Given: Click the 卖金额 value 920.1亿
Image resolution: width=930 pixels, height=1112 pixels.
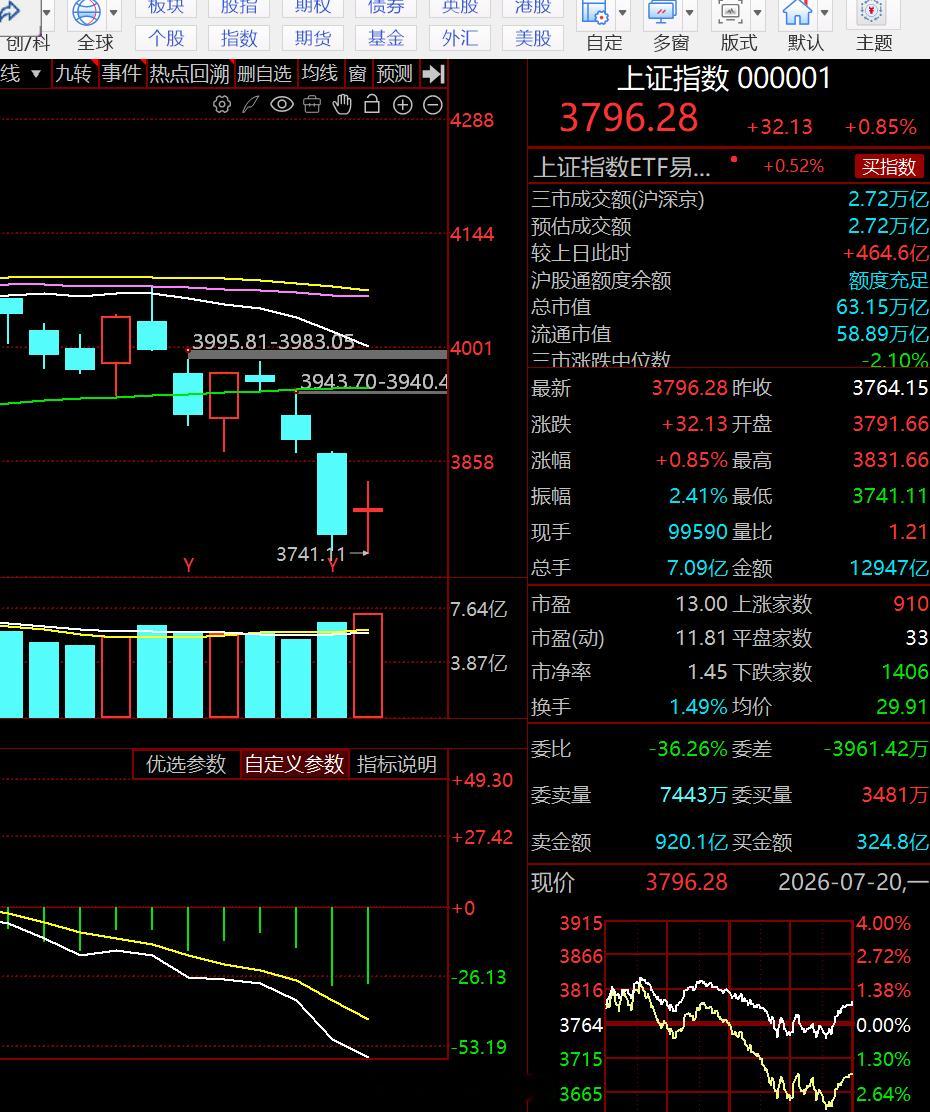Looking at the screenshot, I should [x=691, y=842].
